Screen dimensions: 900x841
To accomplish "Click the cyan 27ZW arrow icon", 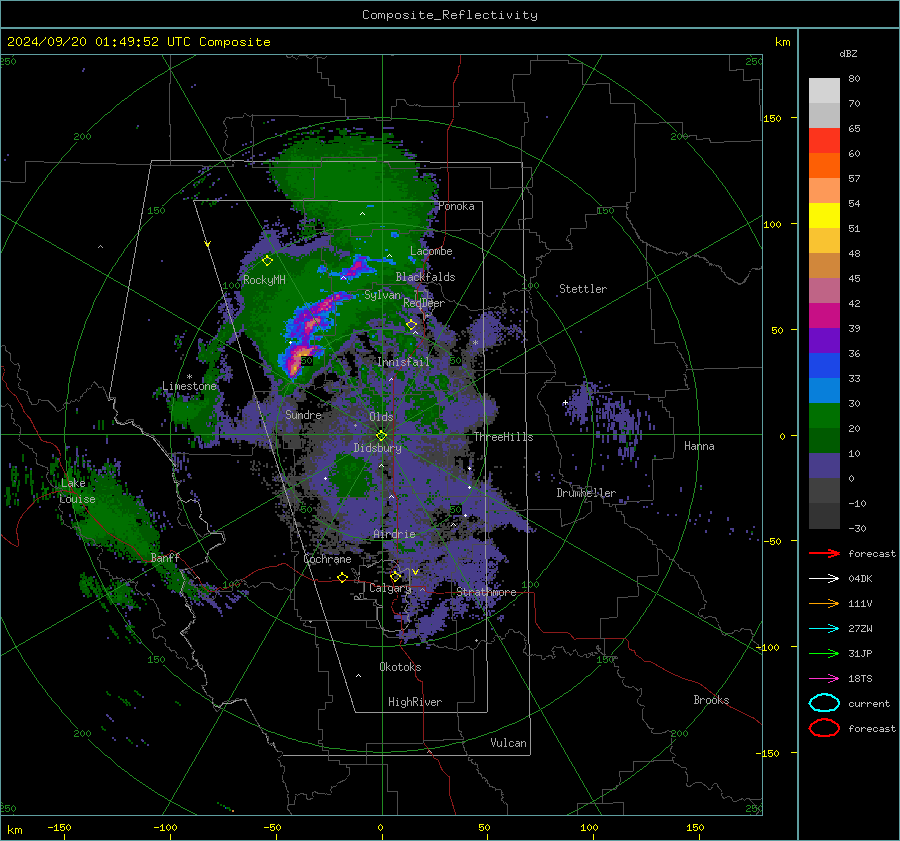I will (824, 629).
